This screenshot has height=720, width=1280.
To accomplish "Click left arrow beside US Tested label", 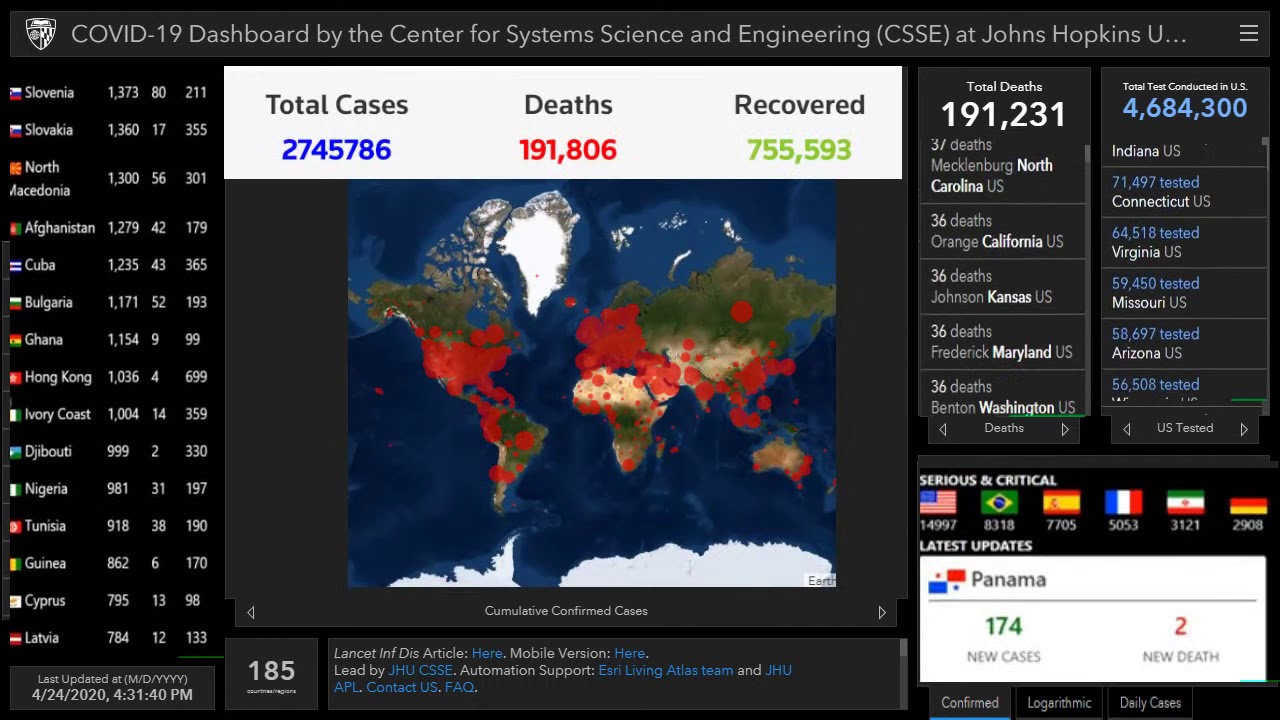I will [1127, 429].
